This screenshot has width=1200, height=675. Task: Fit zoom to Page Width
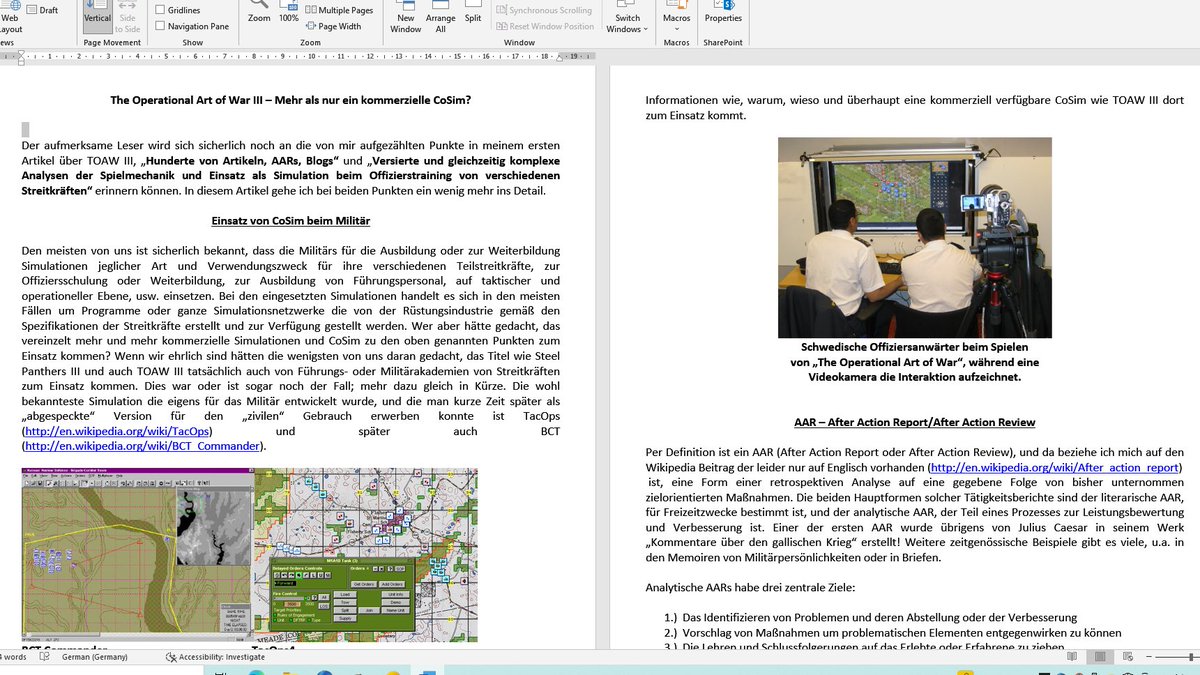coord(334,26)
